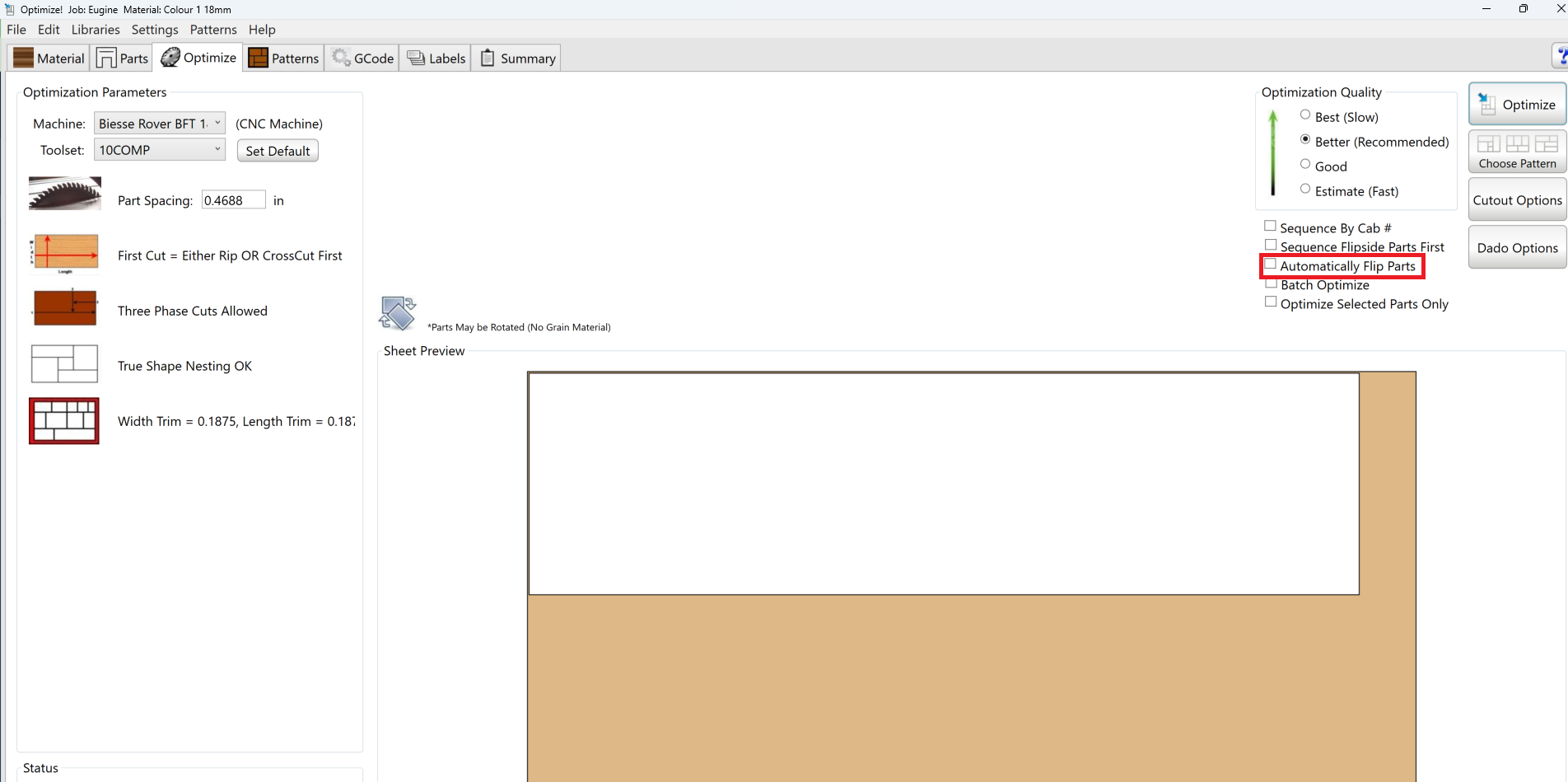Switch to the Patterns tab
The image size is (1568, 782).
tap(283, 59)
